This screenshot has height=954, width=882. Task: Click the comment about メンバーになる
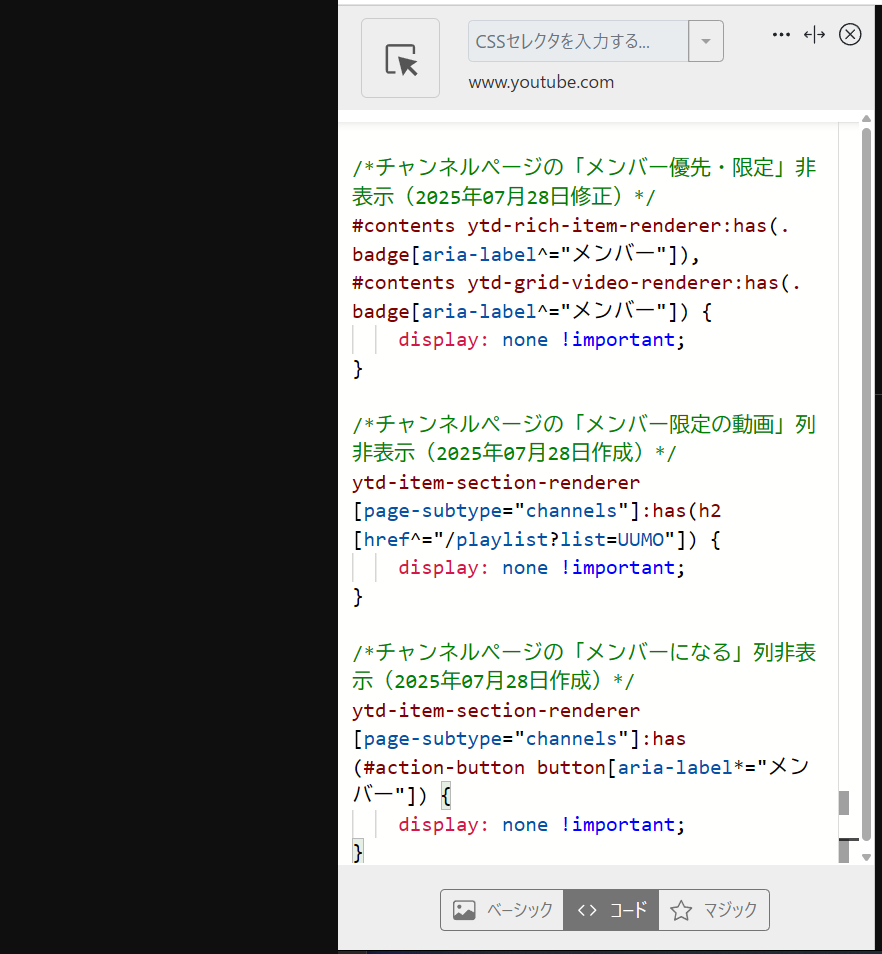583,666
